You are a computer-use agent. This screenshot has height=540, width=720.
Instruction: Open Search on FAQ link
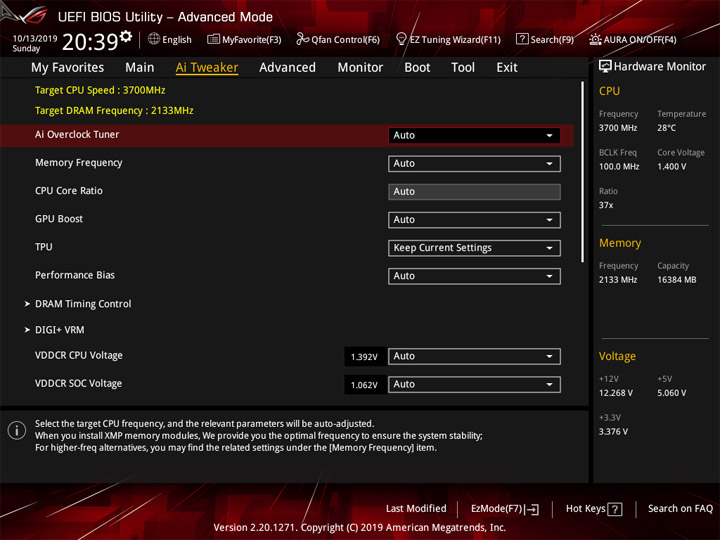pyautogui.click(x=680, y=509)
